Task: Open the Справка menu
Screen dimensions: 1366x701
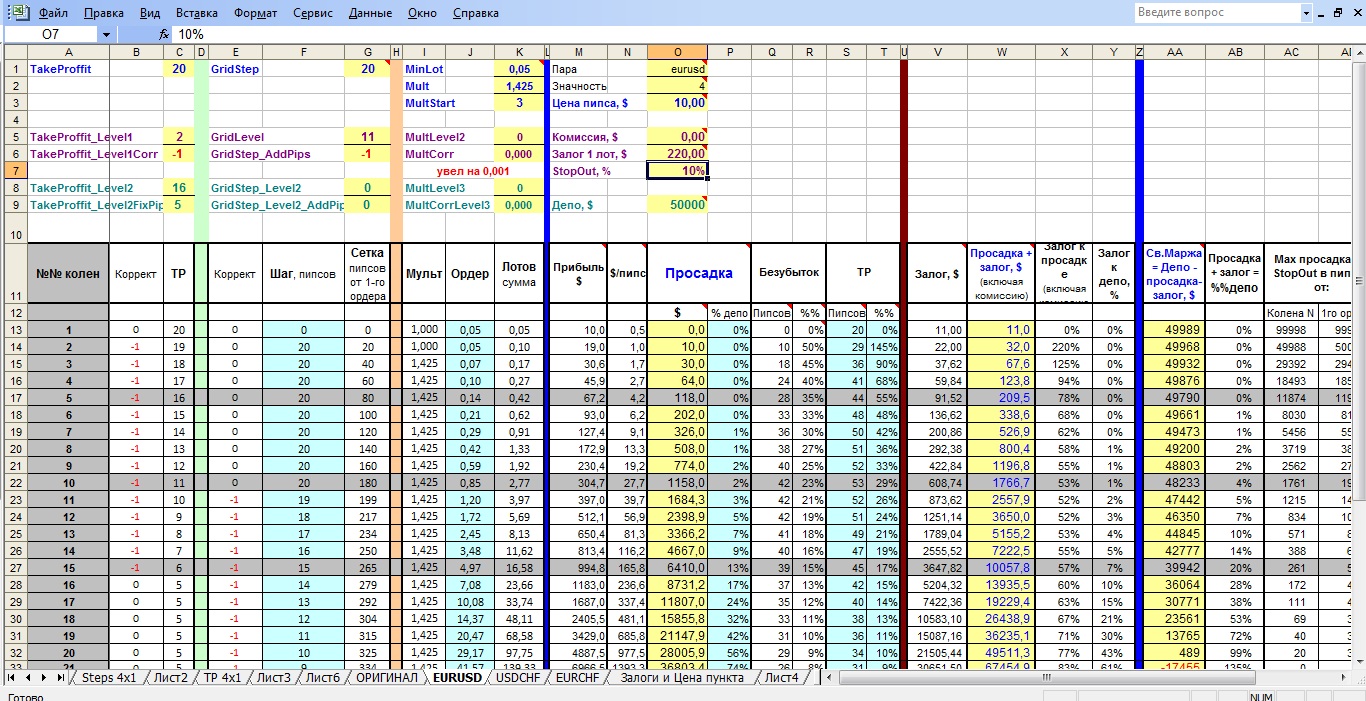Action: (x=475, y=13)
